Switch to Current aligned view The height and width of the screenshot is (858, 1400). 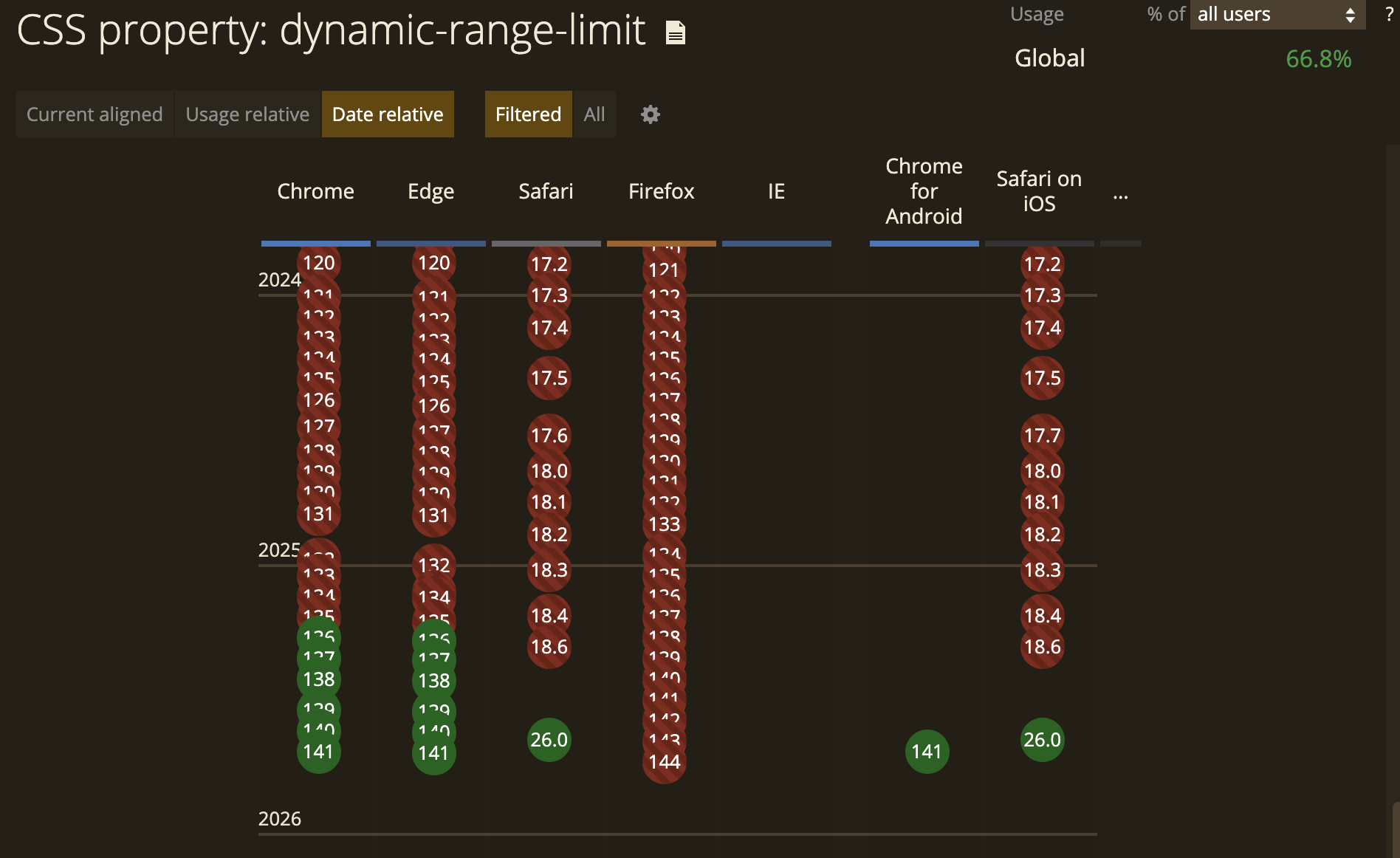(95, 114)
